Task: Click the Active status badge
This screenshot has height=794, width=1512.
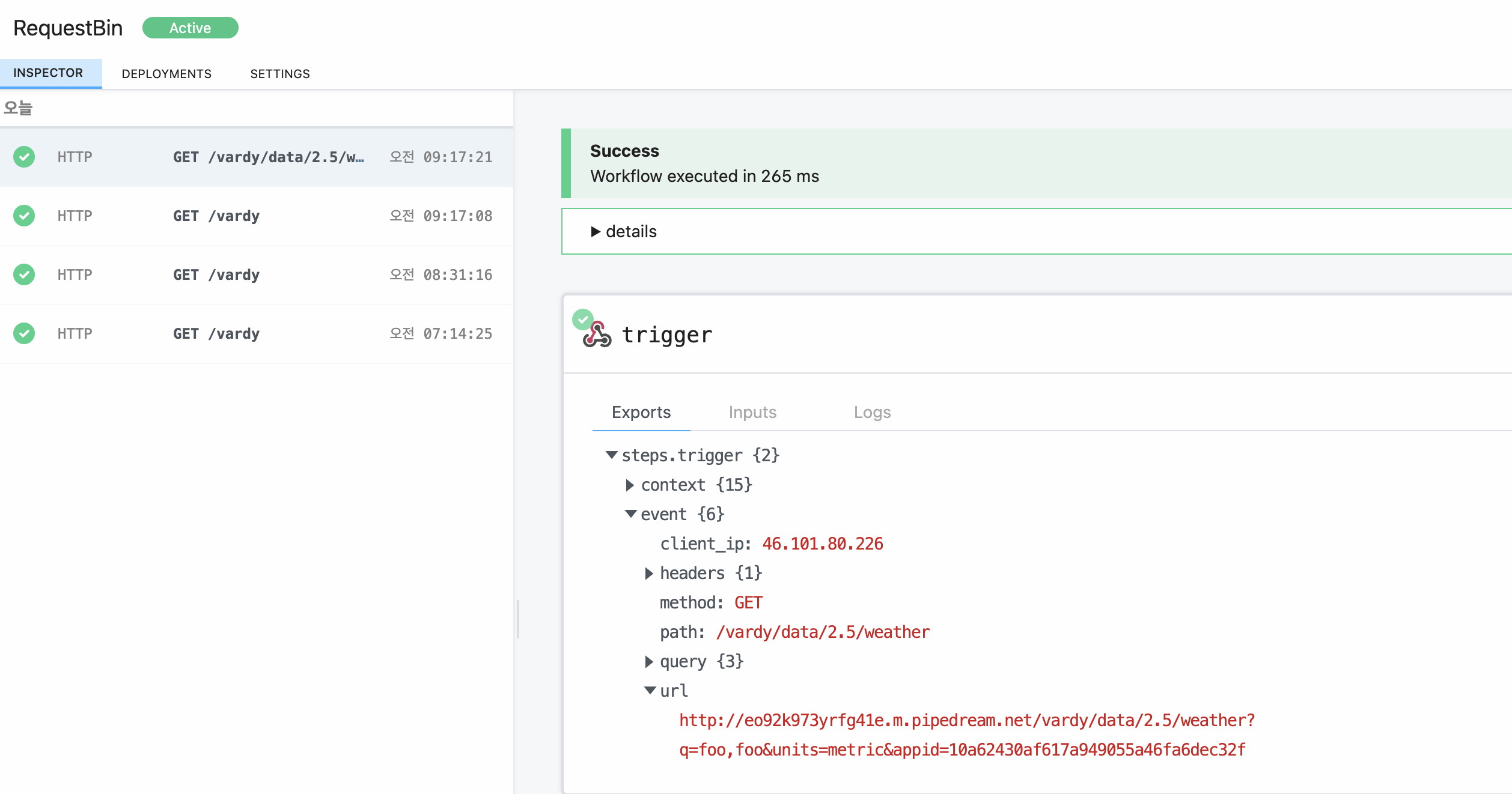Action: coord(190,28)
